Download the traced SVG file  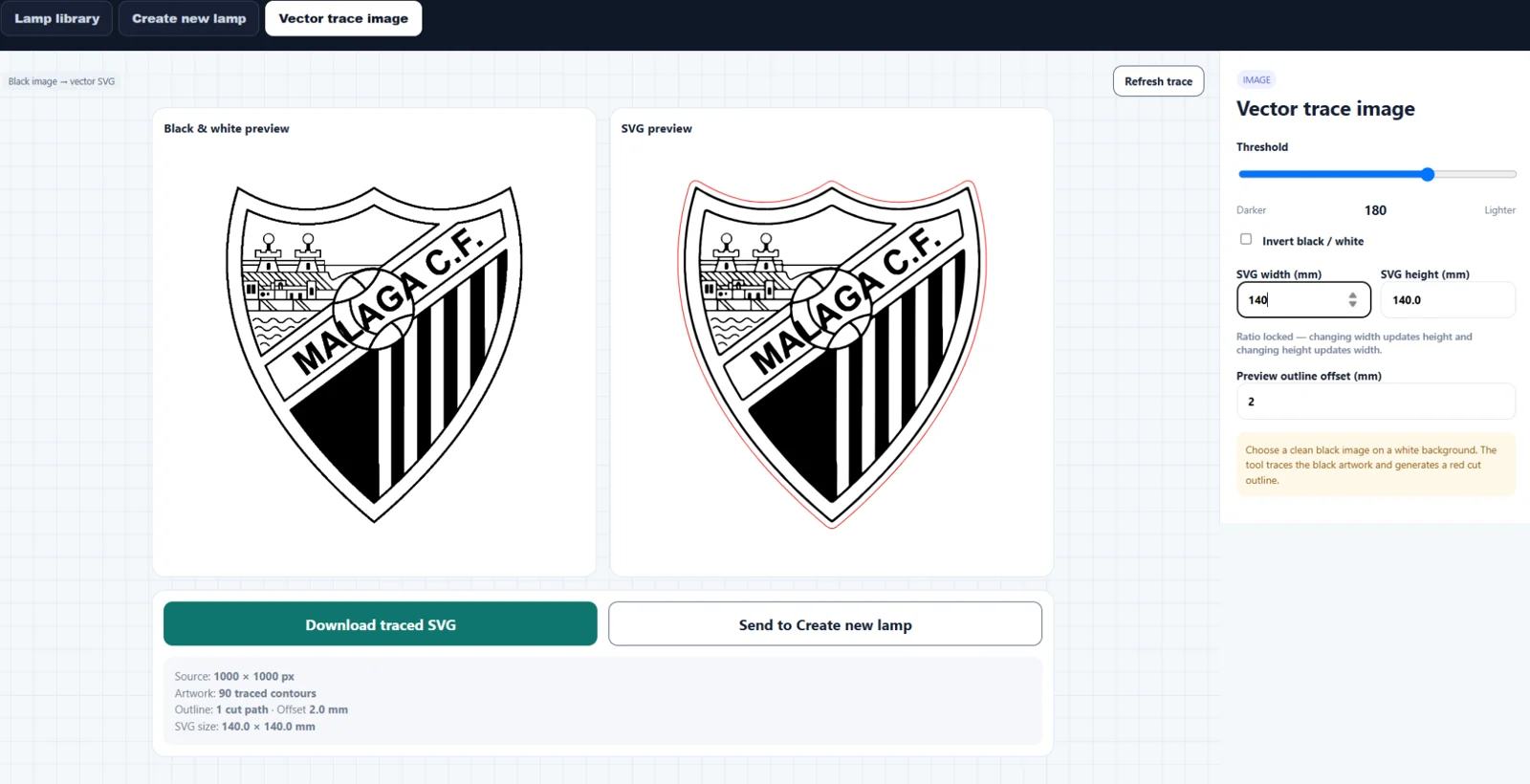[381, 623]
